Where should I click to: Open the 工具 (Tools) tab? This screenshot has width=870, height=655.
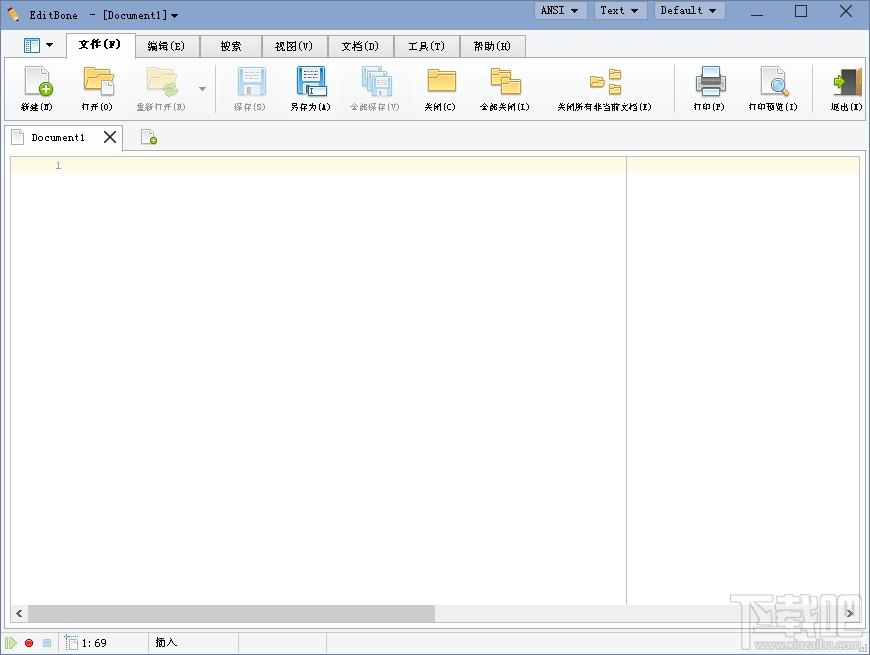coord(427,45)
